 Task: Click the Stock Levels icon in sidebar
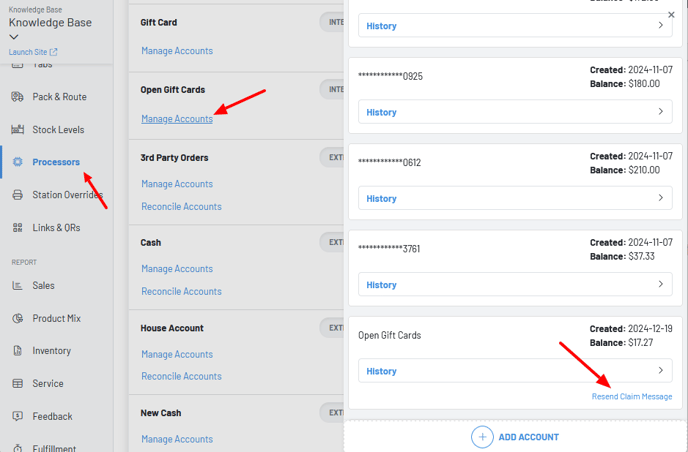point(17,130)
